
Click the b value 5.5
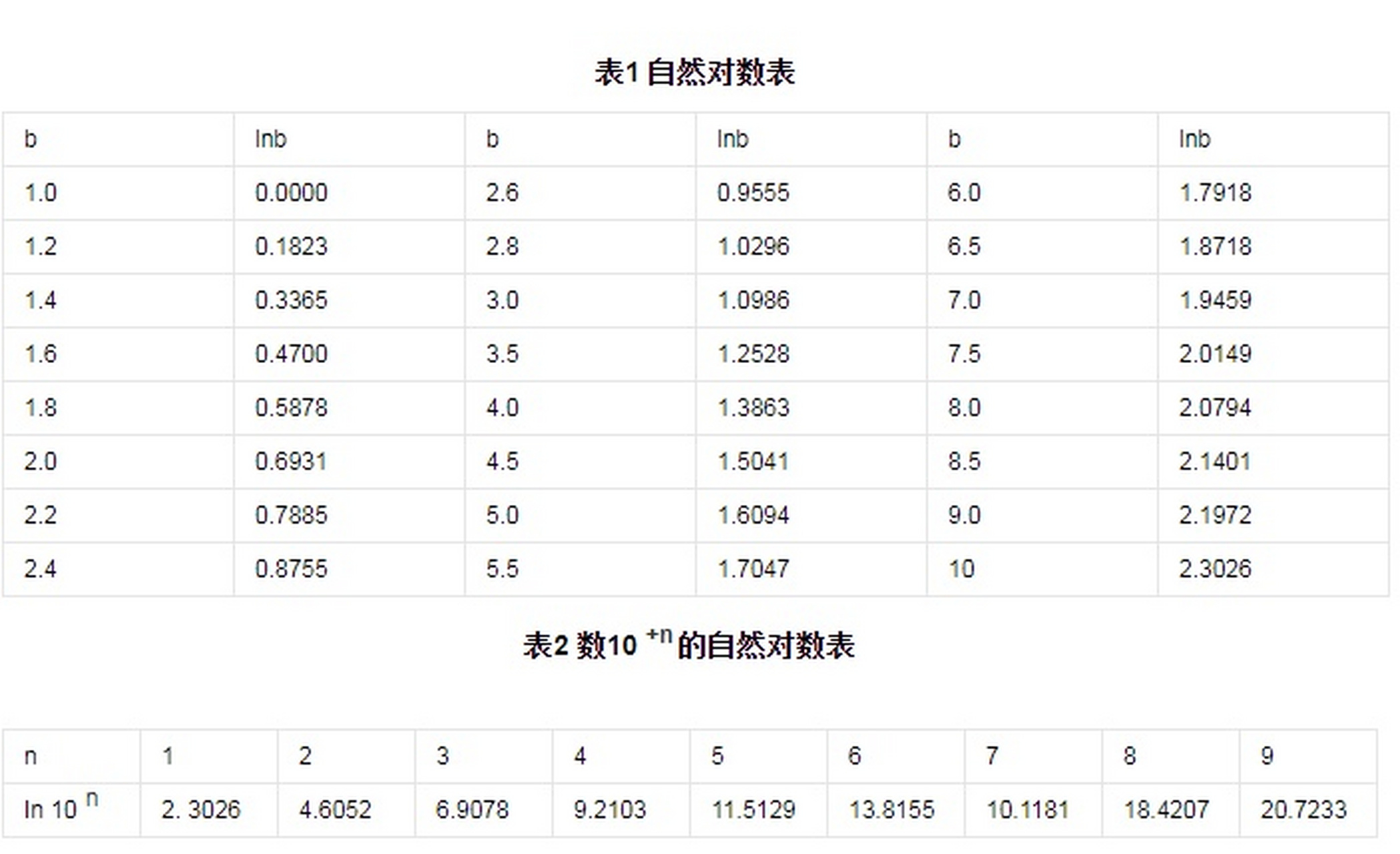[x=502, y=569]
